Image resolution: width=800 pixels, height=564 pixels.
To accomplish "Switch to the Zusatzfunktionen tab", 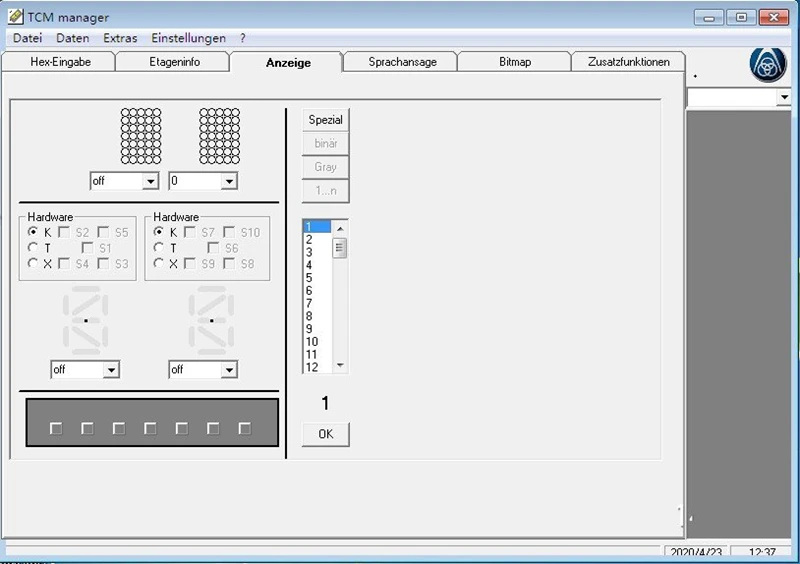I will click(x=629, y=62).
